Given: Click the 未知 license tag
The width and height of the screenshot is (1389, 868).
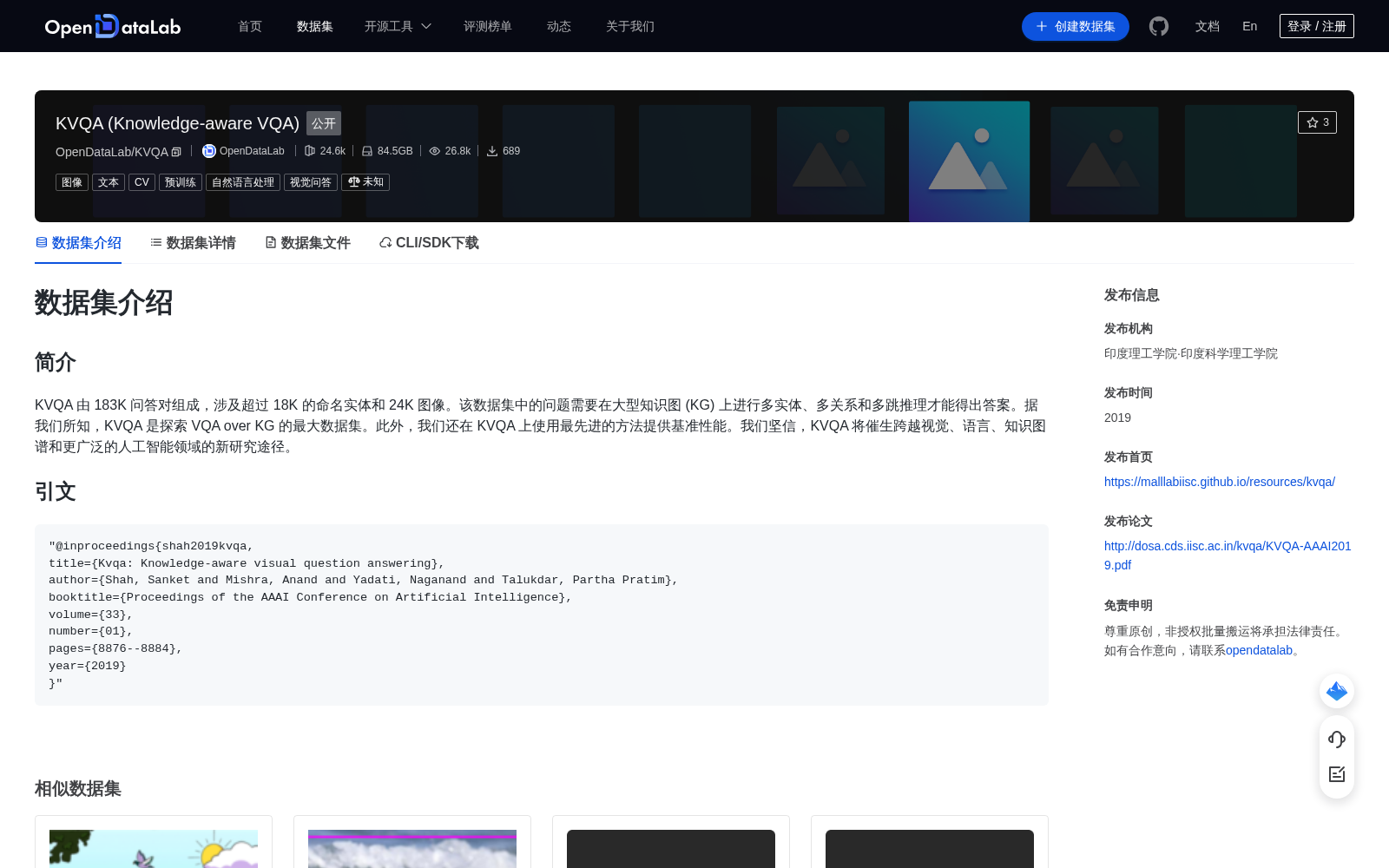Looking at the screenshot, I should (x=365, y=182).
